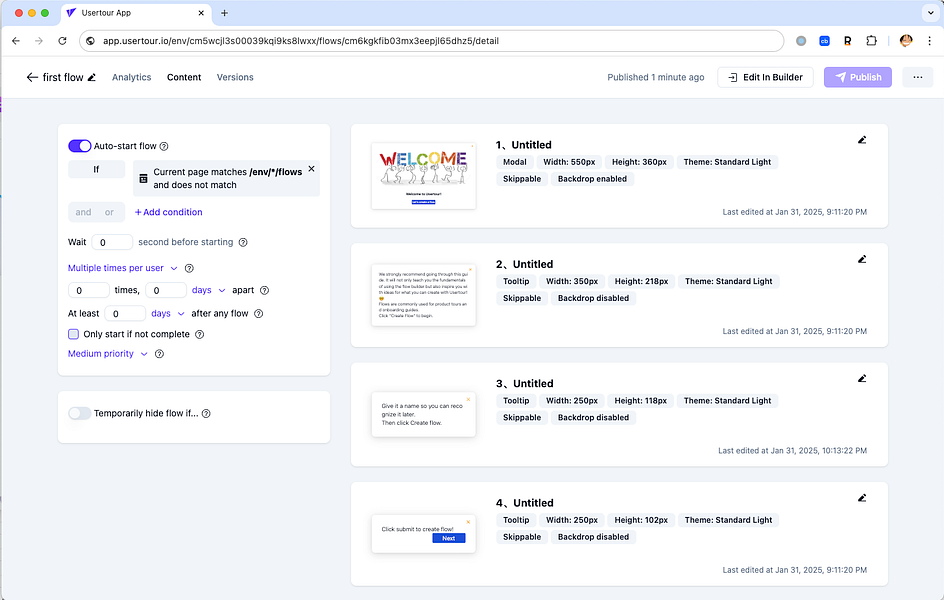The image size is (944, 600).
Task: Open step 4 'Click submit' thumbnail
Action: (424, 534)
